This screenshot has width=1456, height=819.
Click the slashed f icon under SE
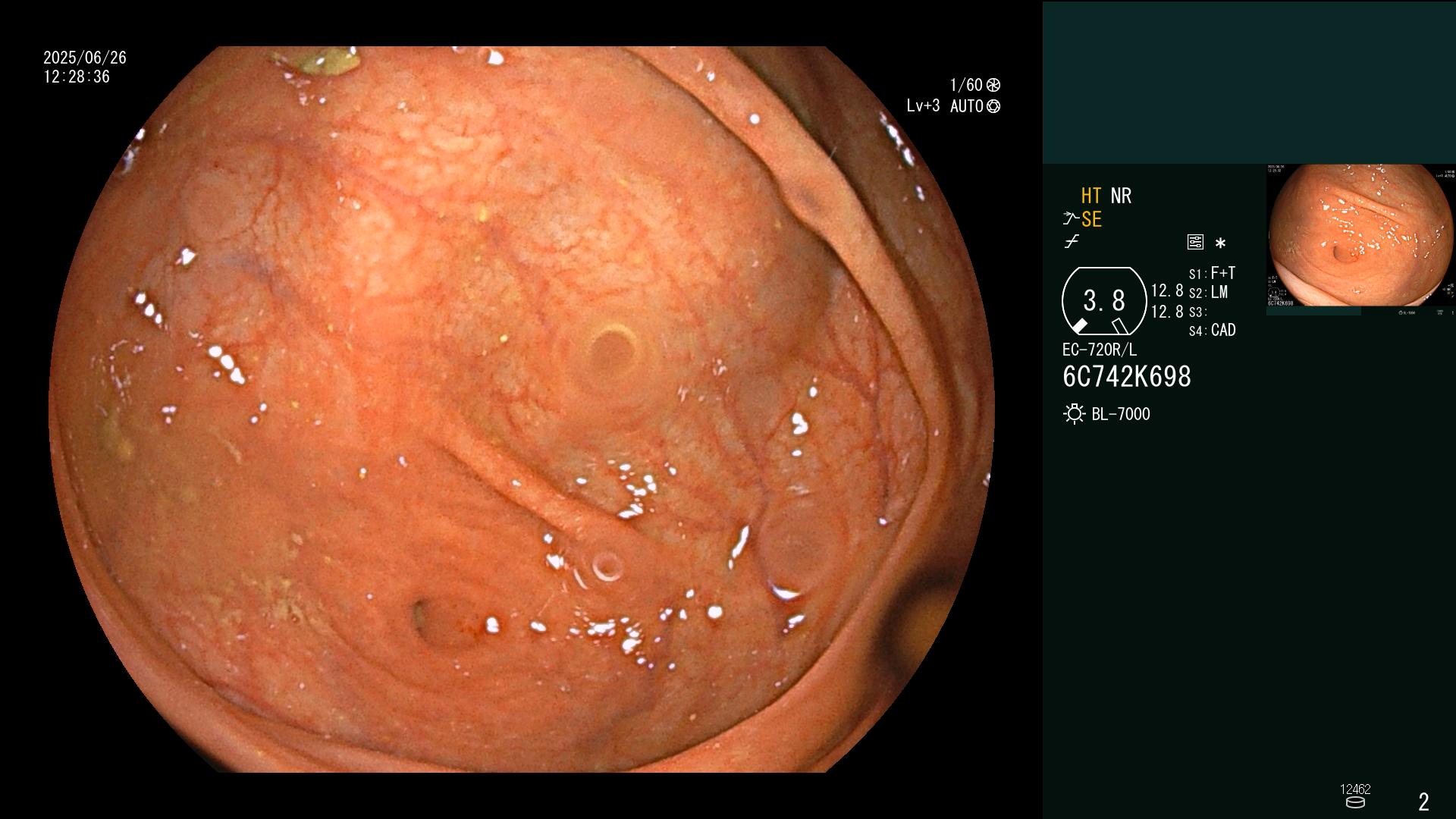(x=1072, y=242)
